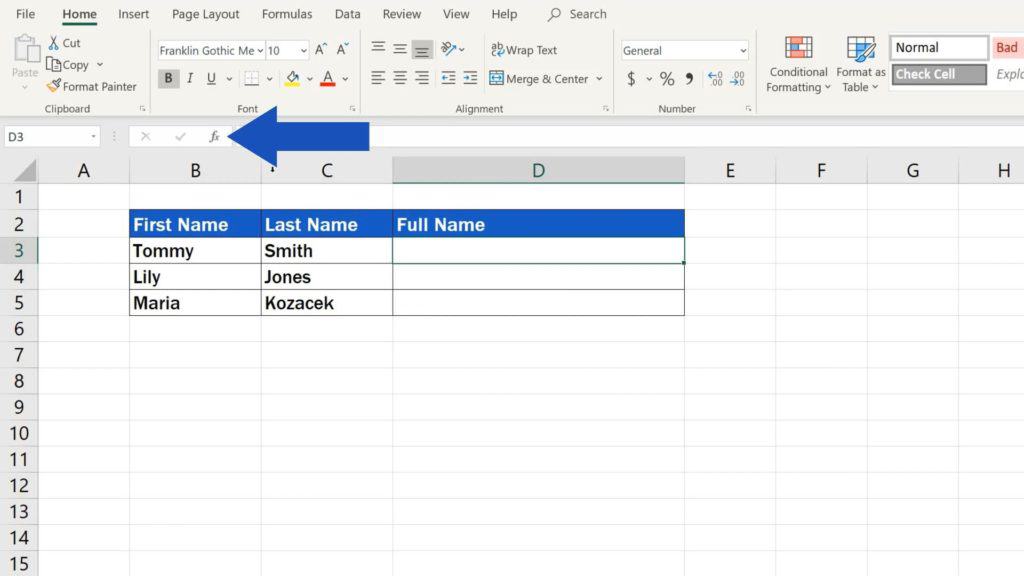
Task: Click the Insert Function (fx) icon
Action: pos(214,135)
